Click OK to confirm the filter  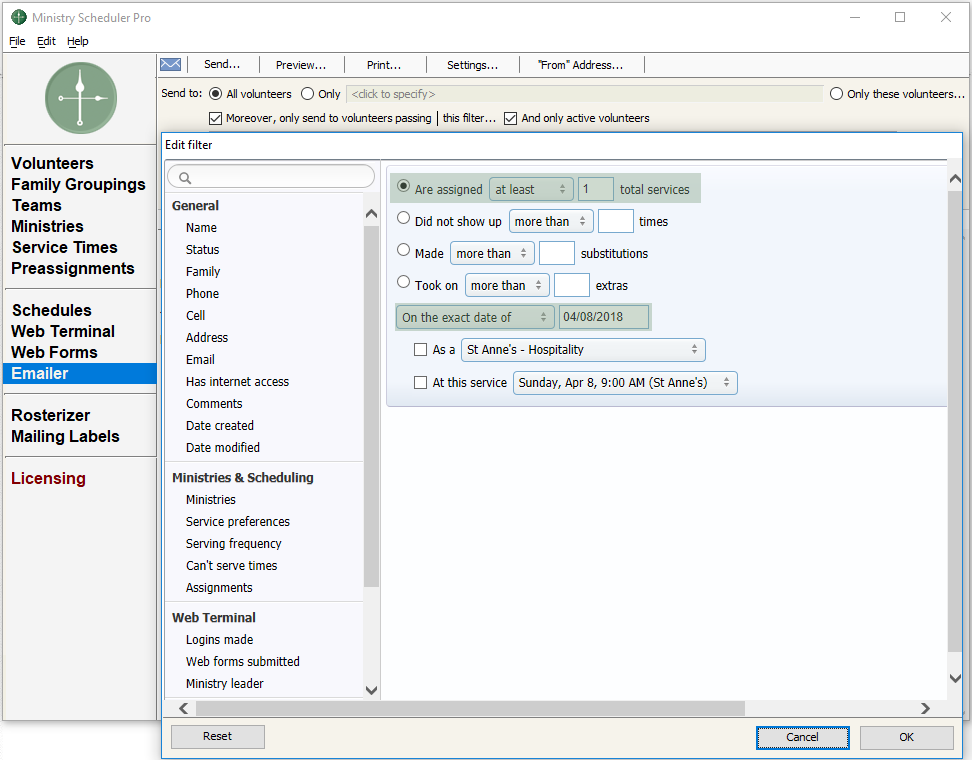tap(906, 737)
